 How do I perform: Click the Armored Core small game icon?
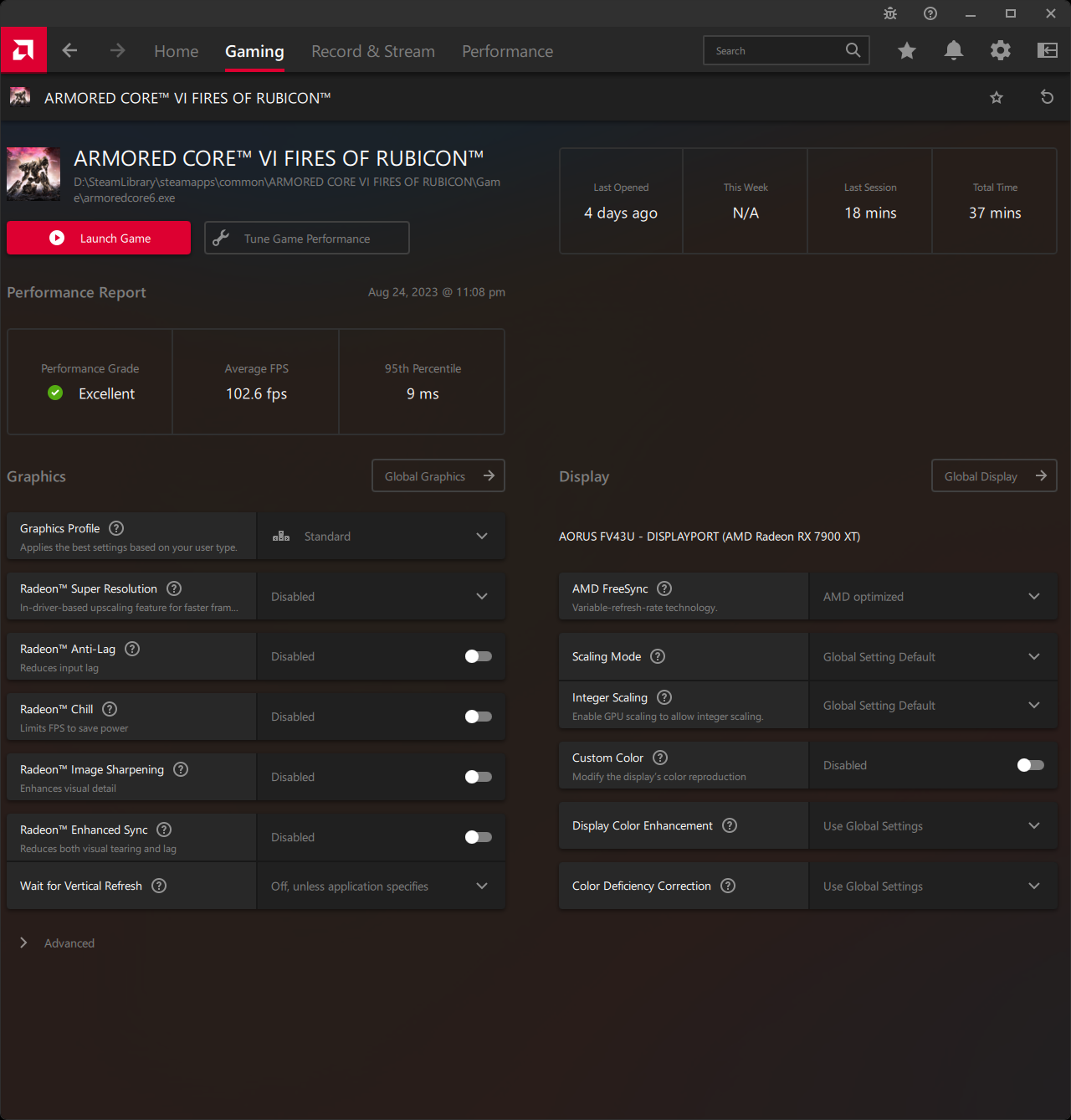(x=20, y=97)
